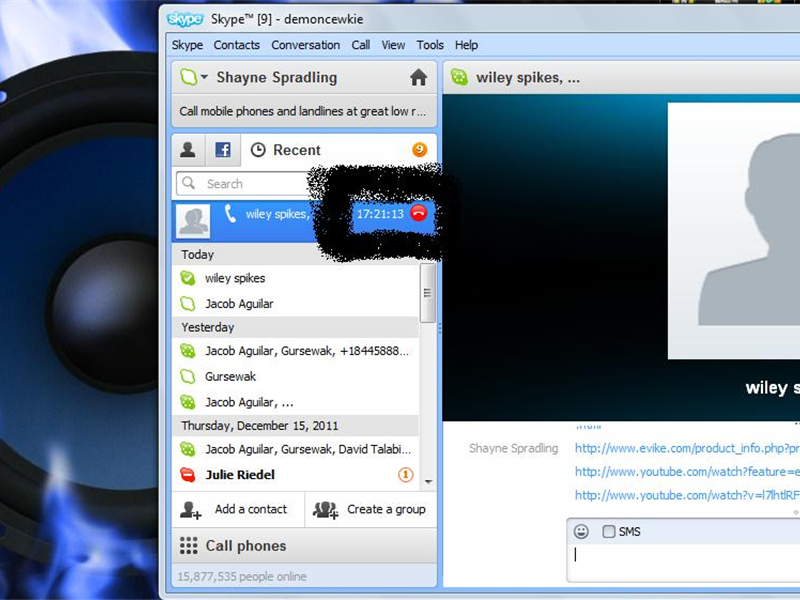Click the magnifier icon in the search box
Image resolution: width=800 pixels, height=600 pixels.
(189, 183)
